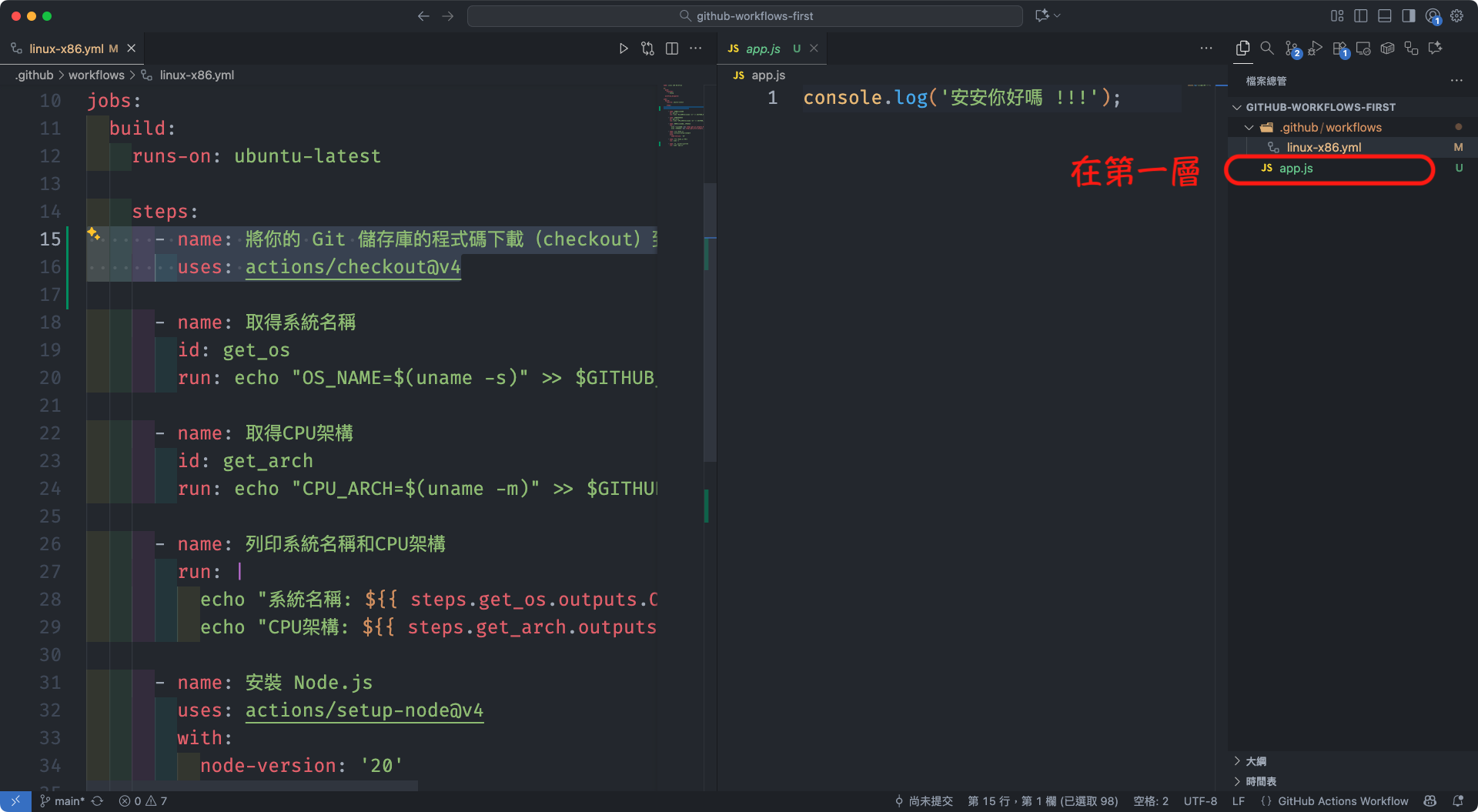Viewport: 1478px width, 812px height.
Task: Click the Open Changes compare icon
Action: coord(647,48)
